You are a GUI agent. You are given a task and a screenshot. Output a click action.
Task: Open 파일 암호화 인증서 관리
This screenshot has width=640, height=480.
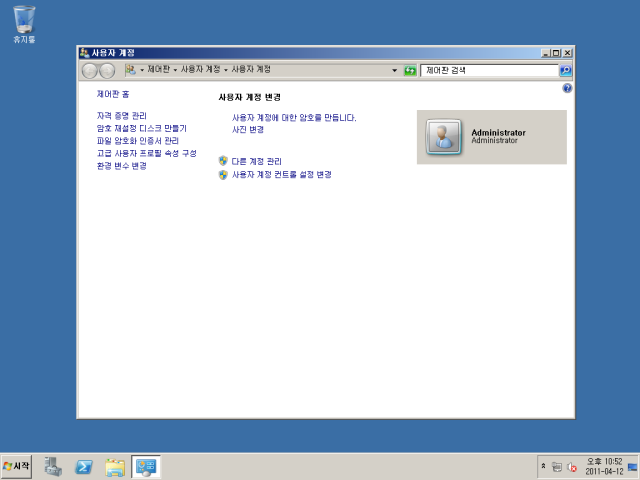pos(138,141)
